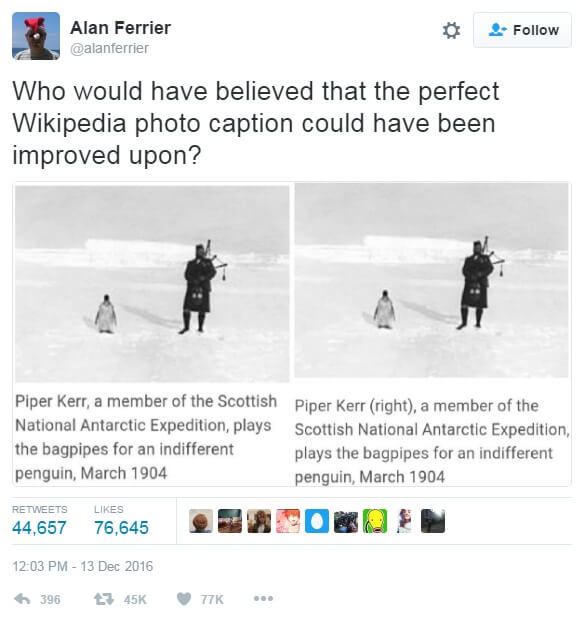Viewport: 583px width, 620px height.
Task: Open the red-haired anime avatar
Action: tap(288, 521)
